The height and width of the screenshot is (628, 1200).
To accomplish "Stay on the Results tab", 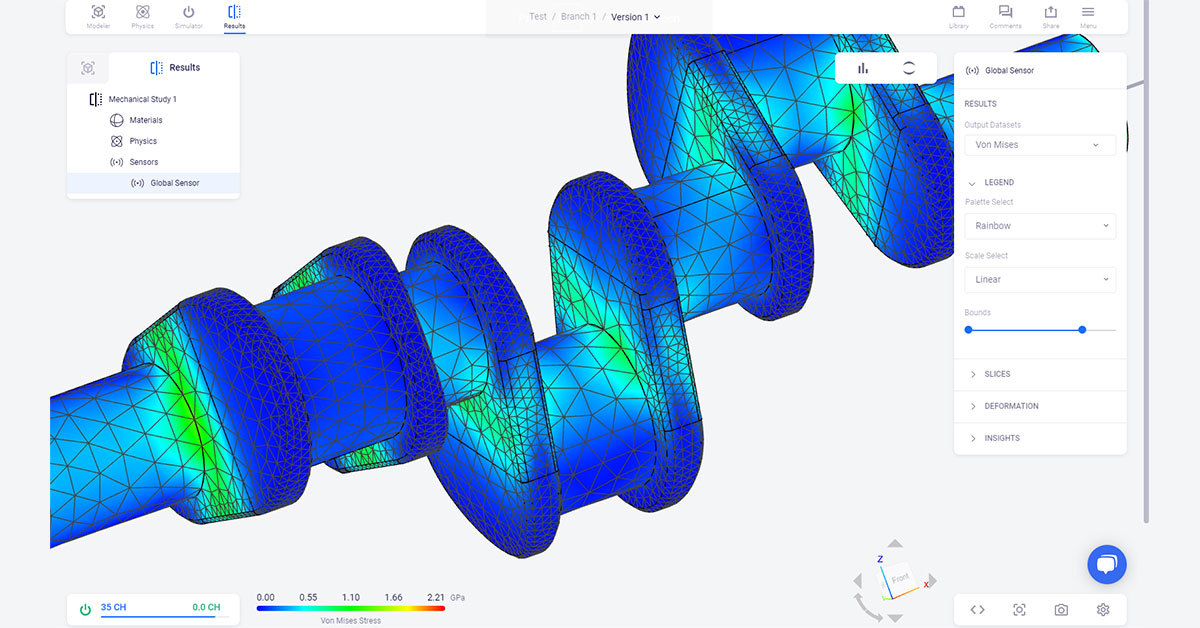I will (234, 16).
